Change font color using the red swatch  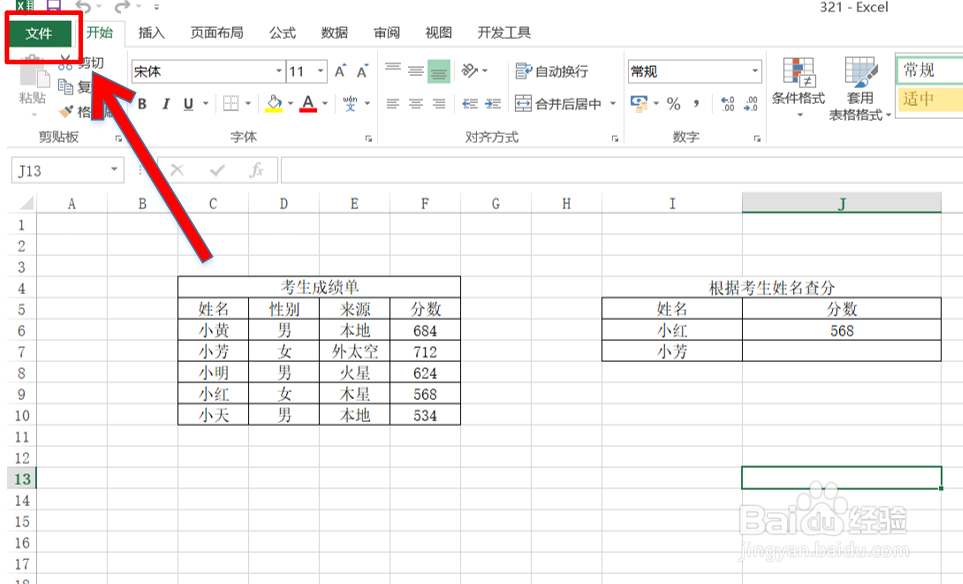click(309, 104)
